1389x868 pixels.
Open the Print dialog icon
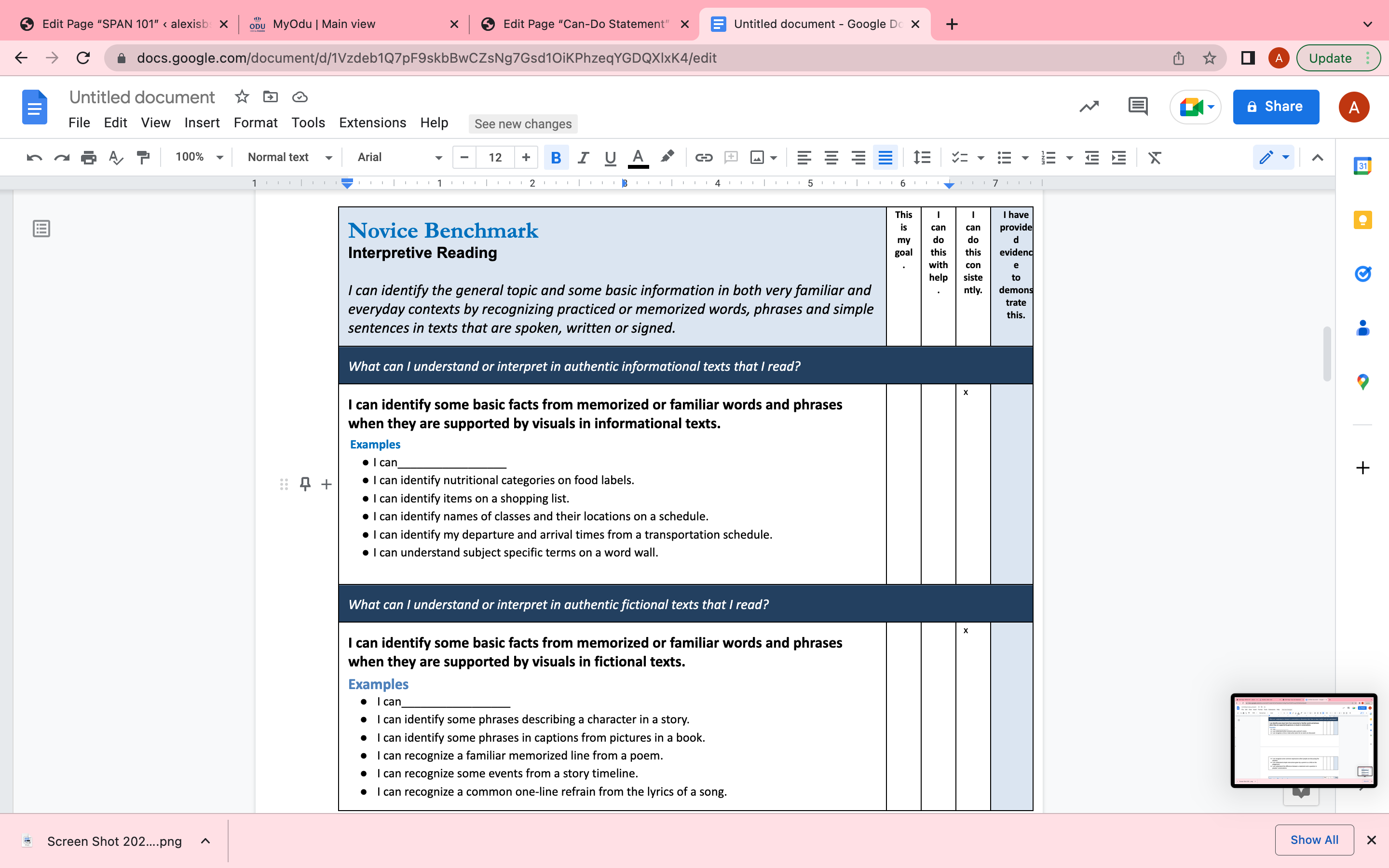pyautogui.click(x=88, y=157)
